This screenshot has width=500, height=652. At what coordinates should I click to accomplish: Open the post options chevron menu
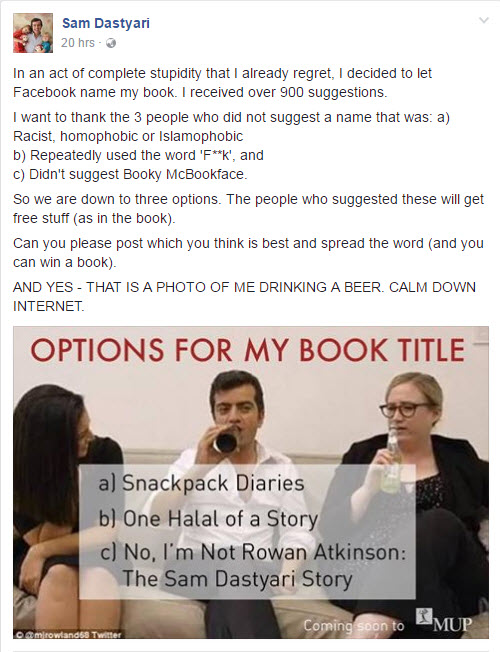pos(483,20)
